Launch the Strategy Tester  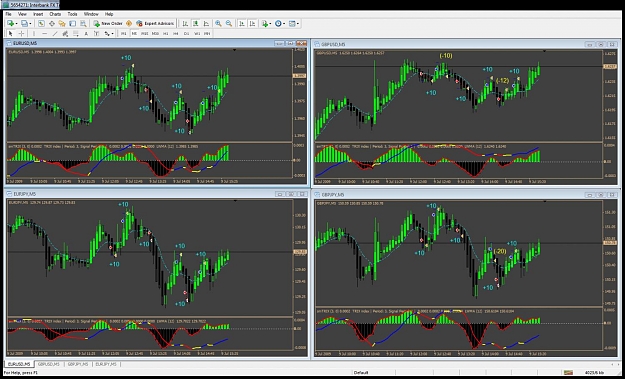pos(83,24)
